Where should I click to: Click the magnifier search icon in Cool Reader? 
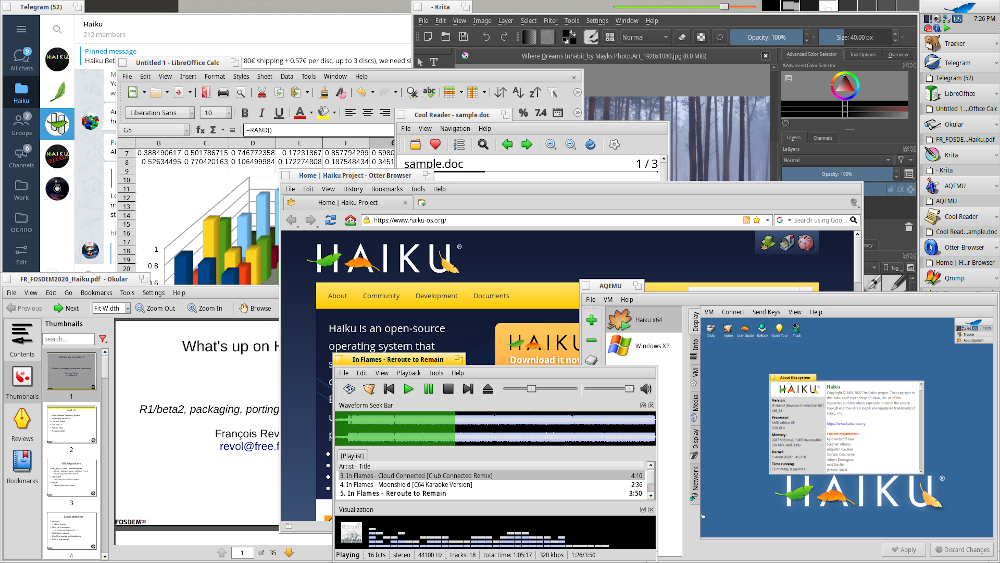[x=483, y=145]
